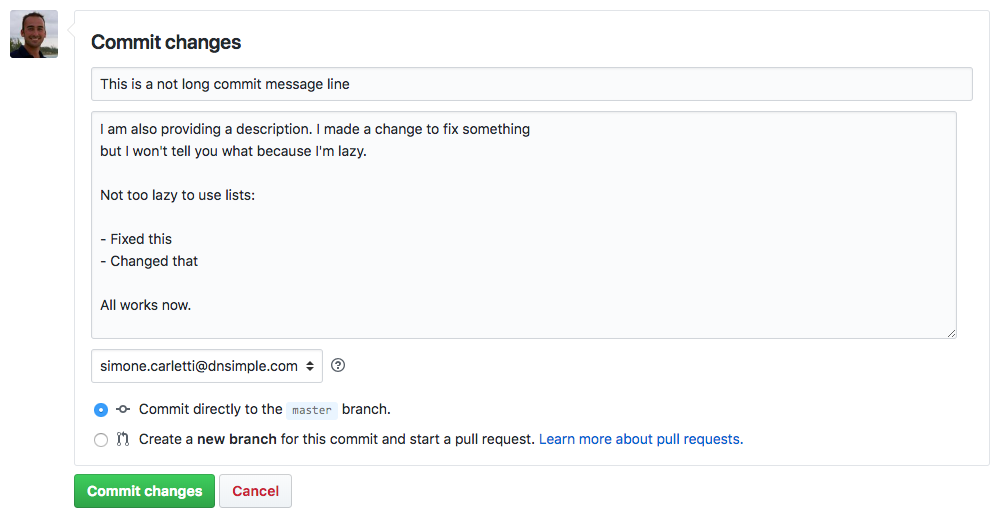Click the 'master' branch name label
This screenshot has width=998, height=524.
(312, 410)
